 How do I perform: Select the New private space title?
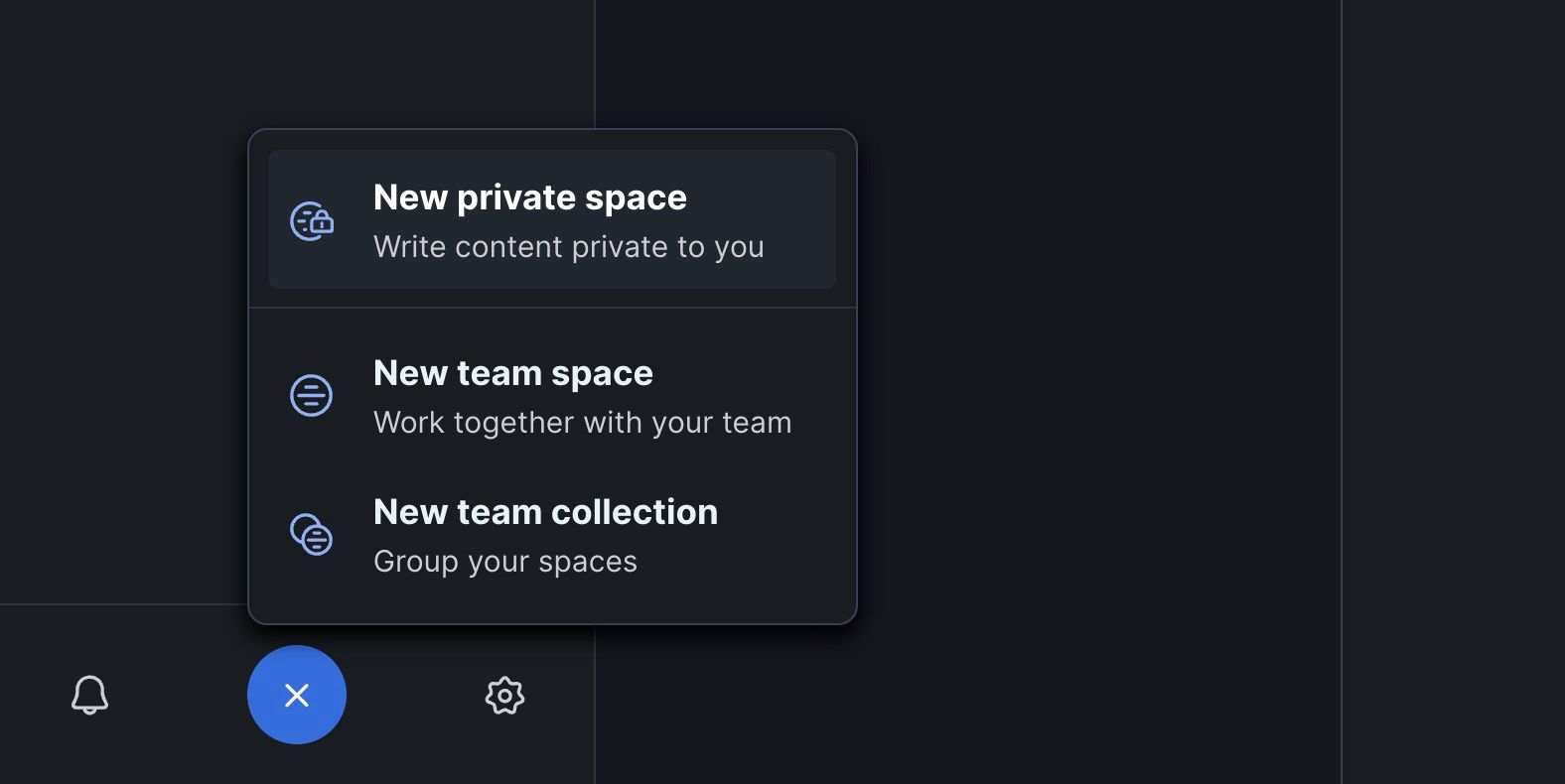click(x=529, y=197)
